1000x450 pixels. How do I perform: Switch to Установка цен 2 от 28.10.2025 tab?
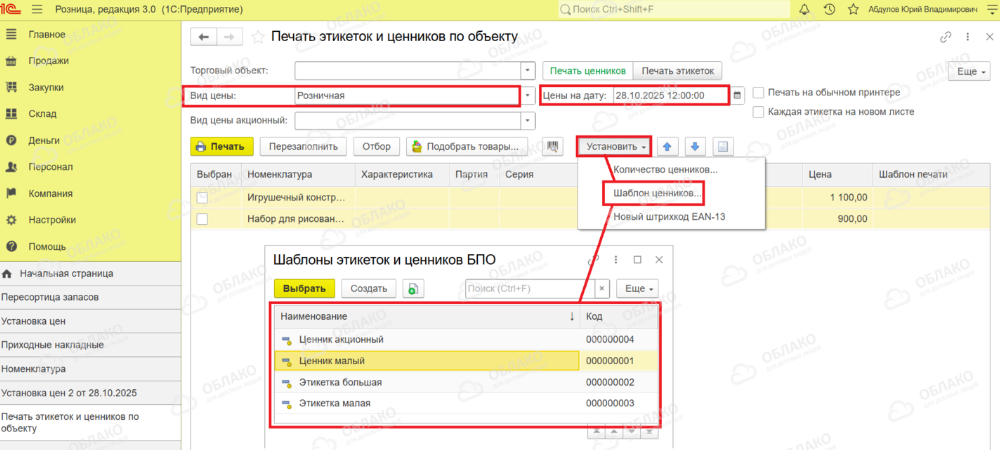tap(91, 393)
